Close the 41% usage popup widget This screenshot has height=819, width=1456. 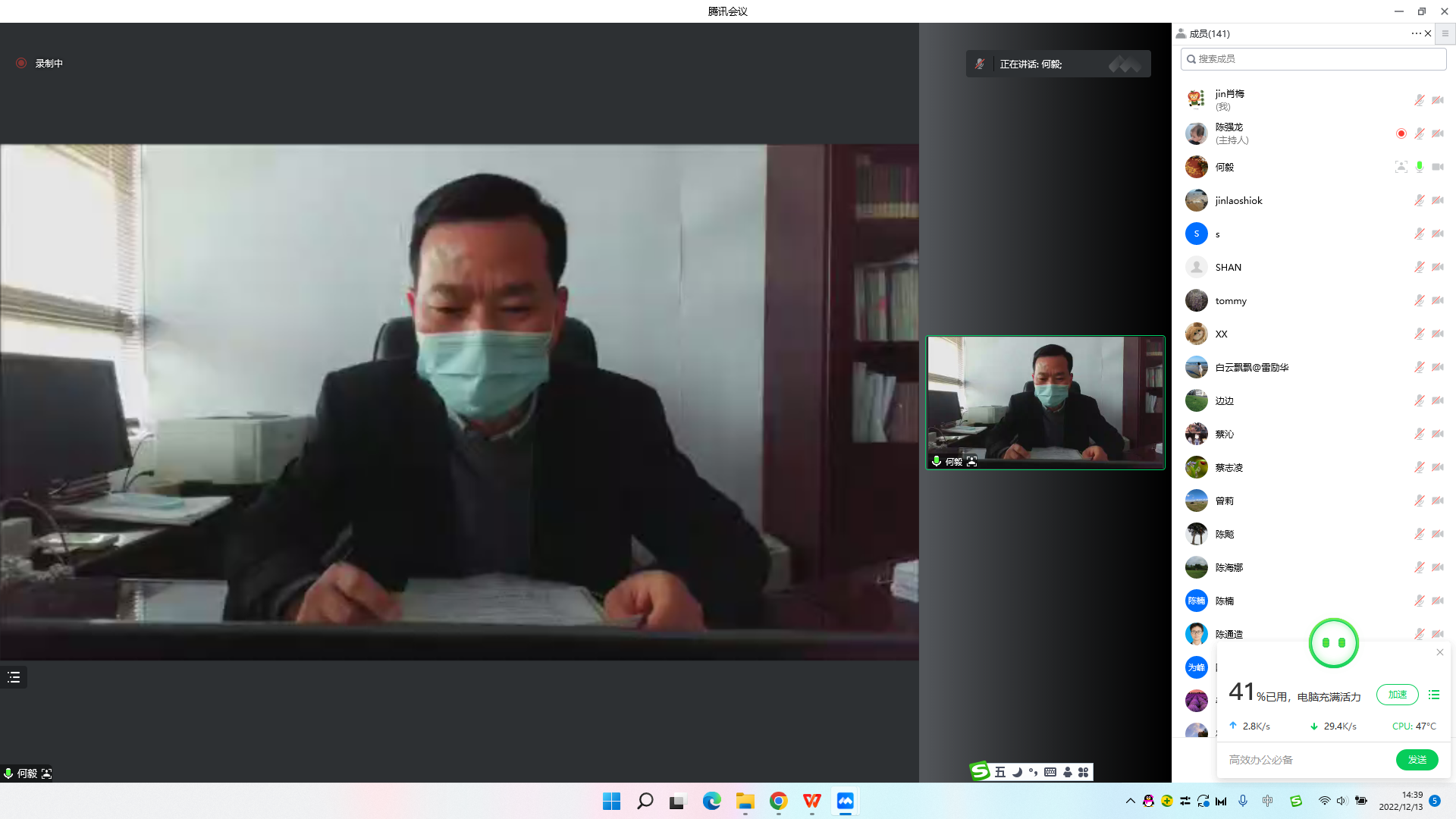1439,652
